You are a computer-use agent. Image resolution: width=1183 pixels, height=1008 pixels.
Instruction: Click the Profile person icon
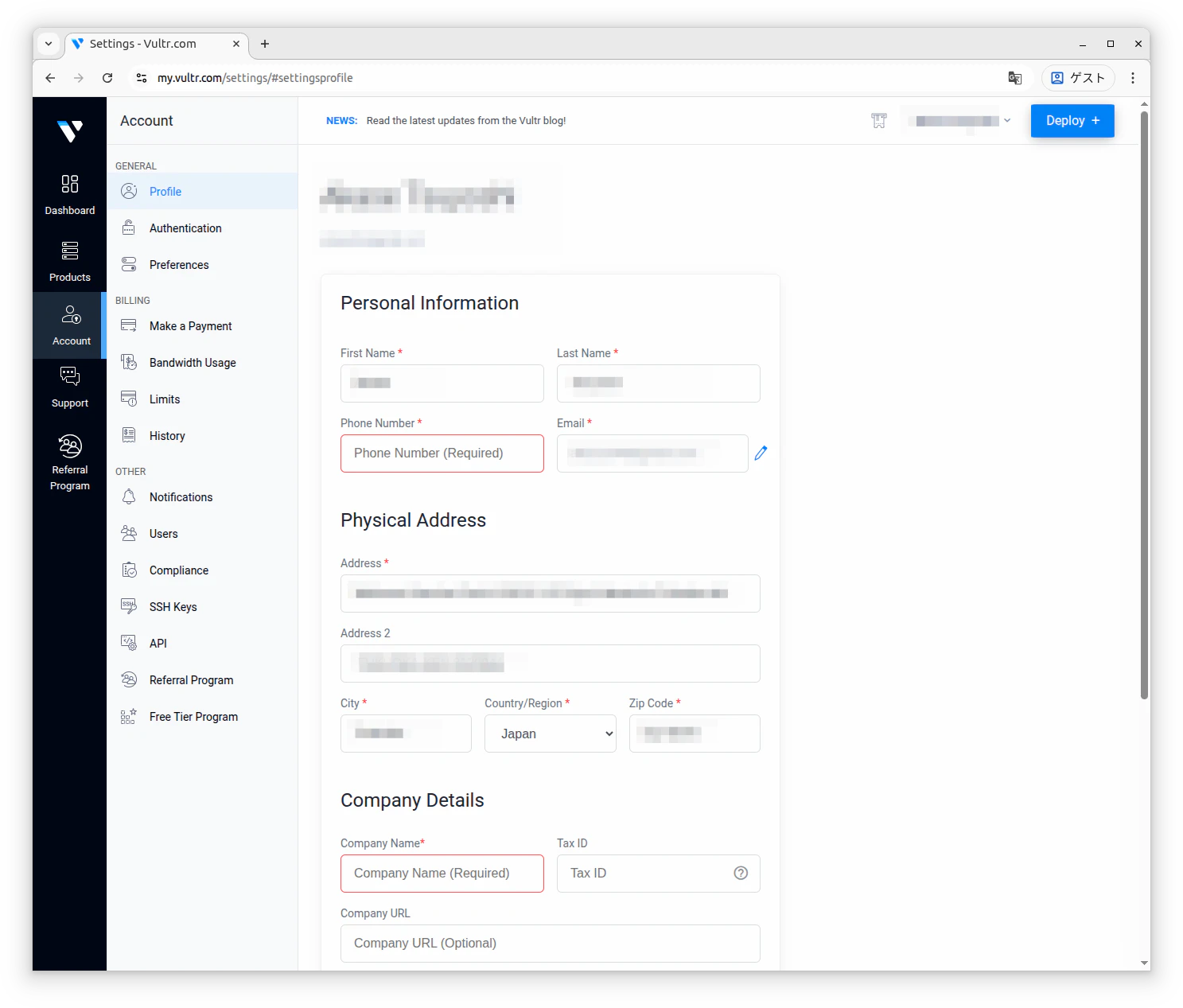tap(129, 191)
